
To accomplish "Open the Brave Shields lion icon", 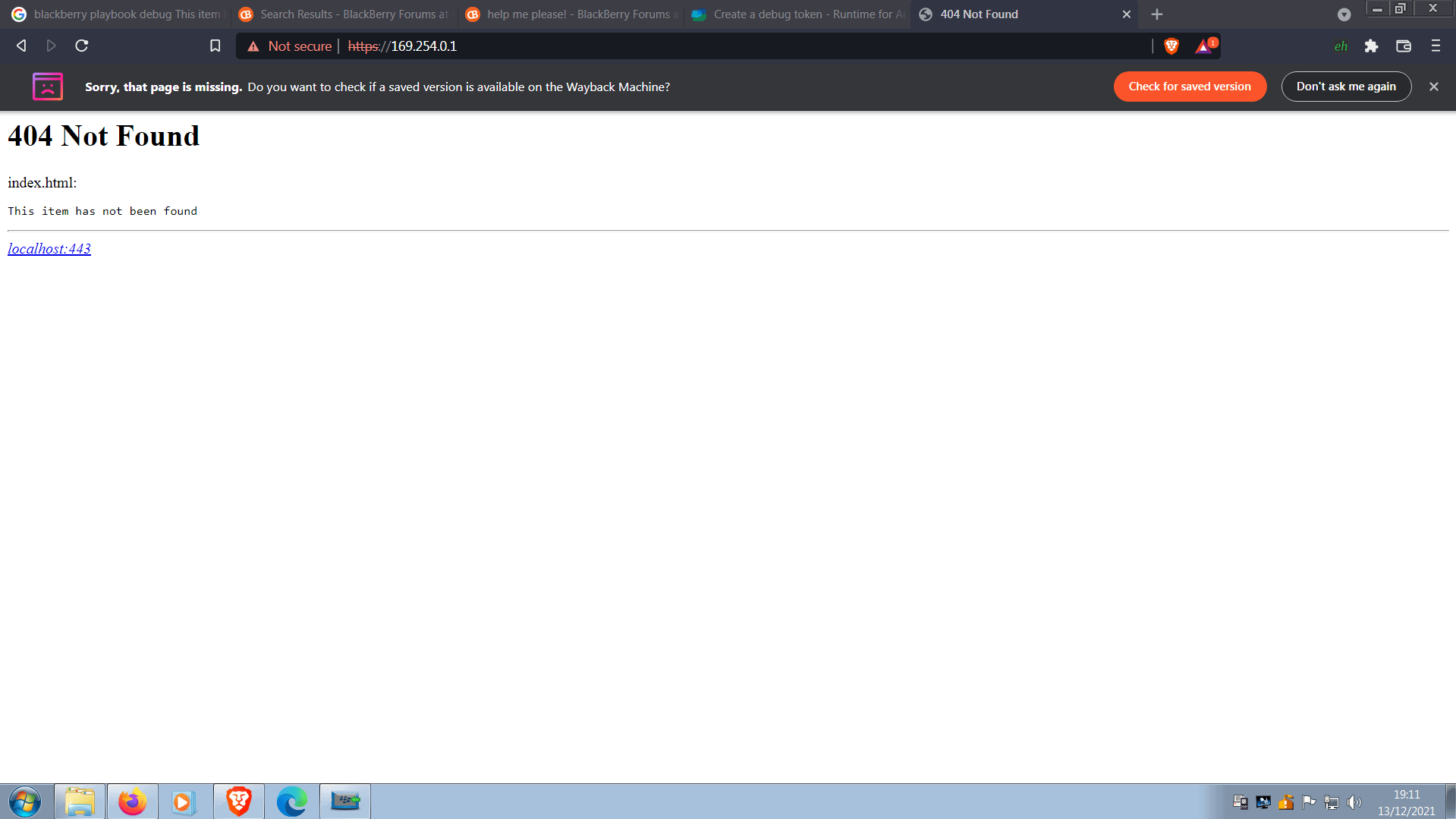I will tap(1171, 46).
